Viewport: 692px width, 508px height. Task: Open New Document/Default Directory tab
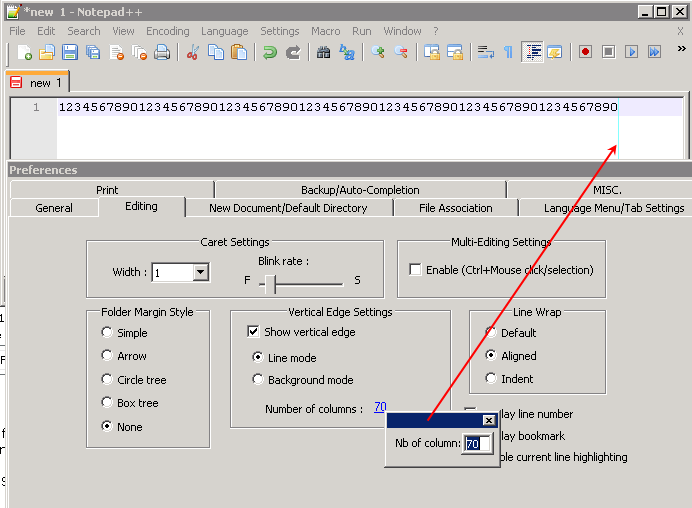pyautogui.click(x=288, y=207)
